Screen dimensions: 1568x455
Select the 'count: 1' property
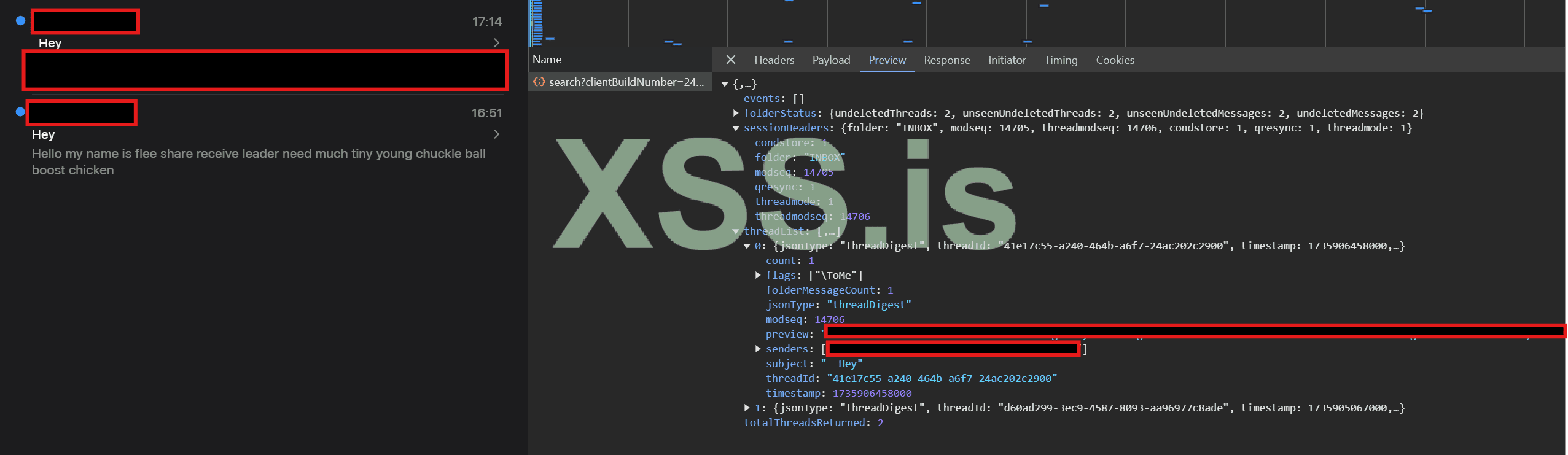(x=790, y=260)
